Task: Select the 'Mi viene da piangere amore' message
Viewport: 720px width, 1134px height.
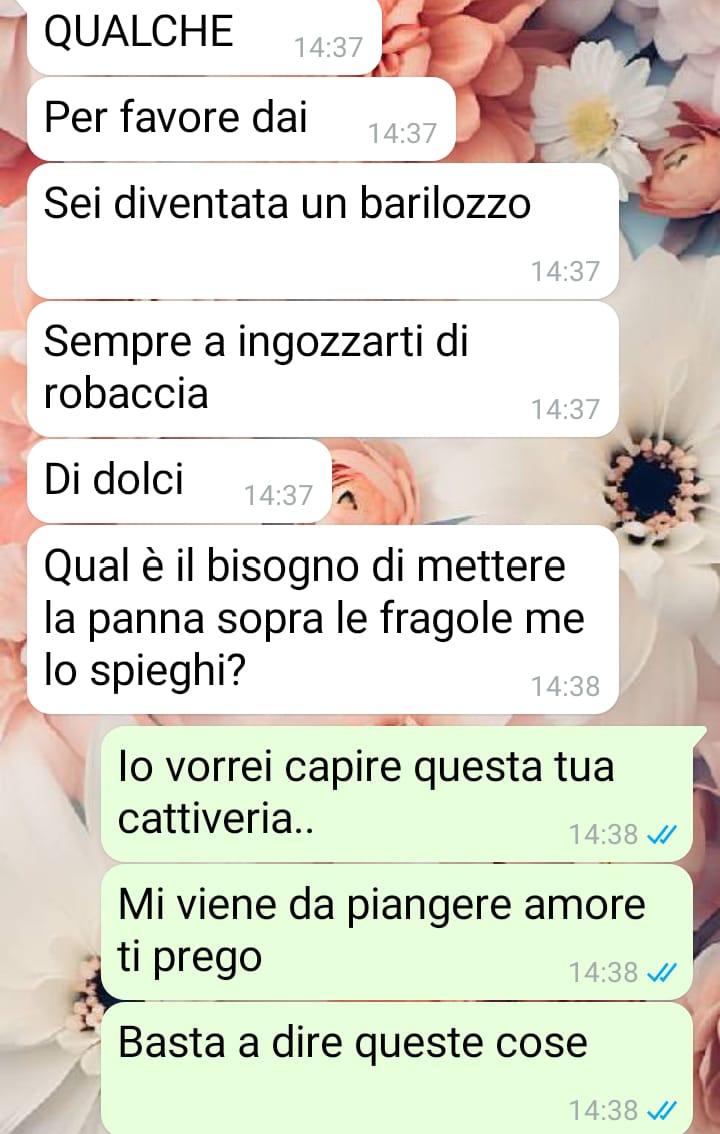Action: point(396,932)
